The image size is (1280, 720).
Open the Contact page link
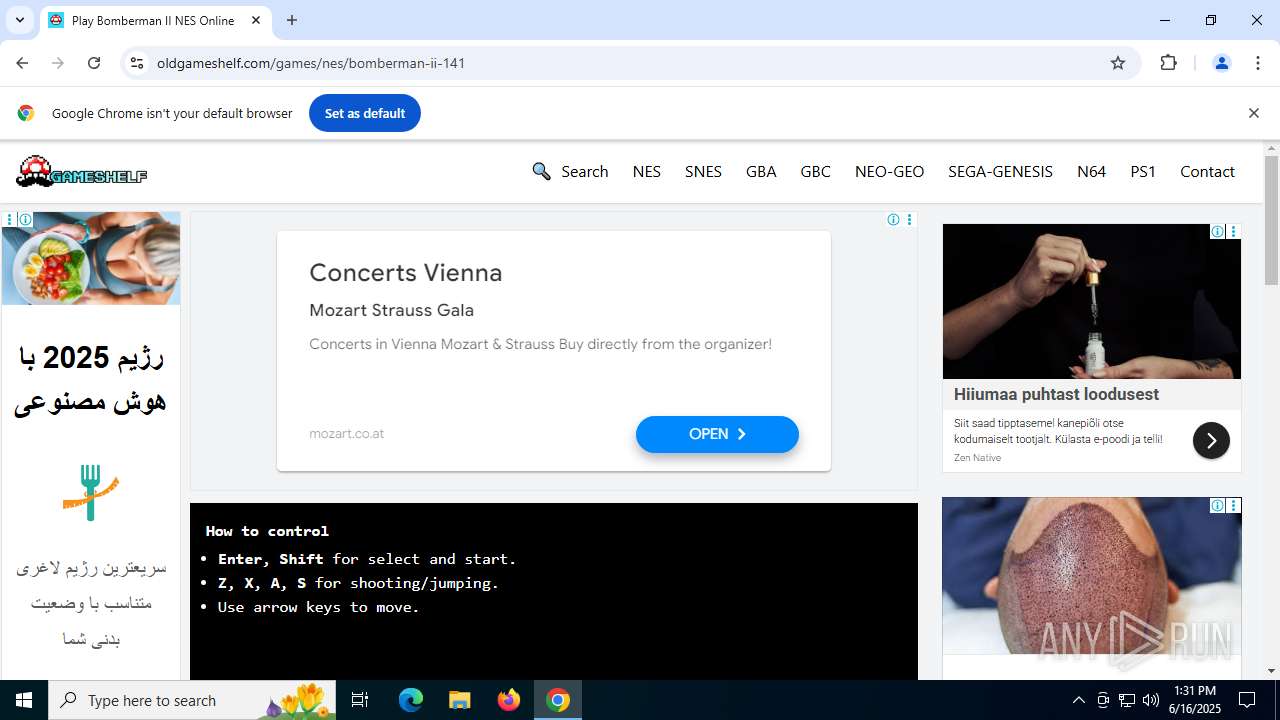pos(1207,171)
